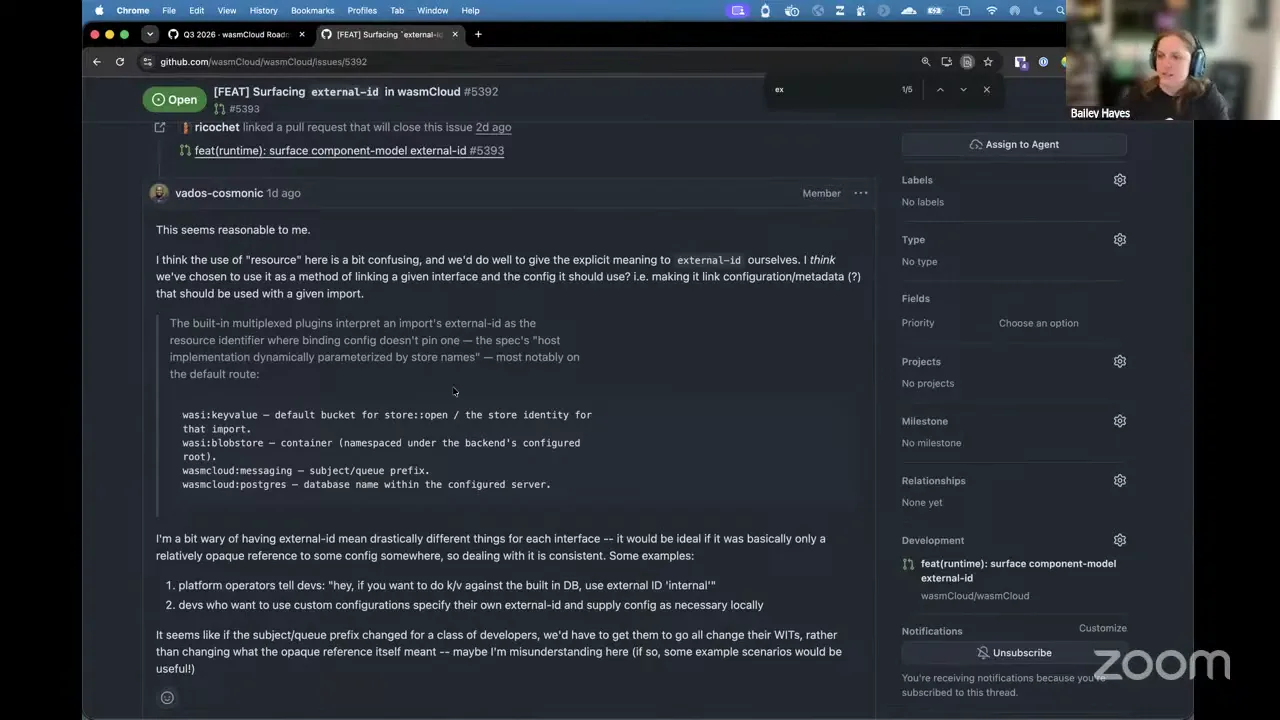Image resolution: width=1280 pixels, height=720 pixels.
Task: Select the [FEAT] Surfacing external-id tab
Action: (x=389, y=34)
